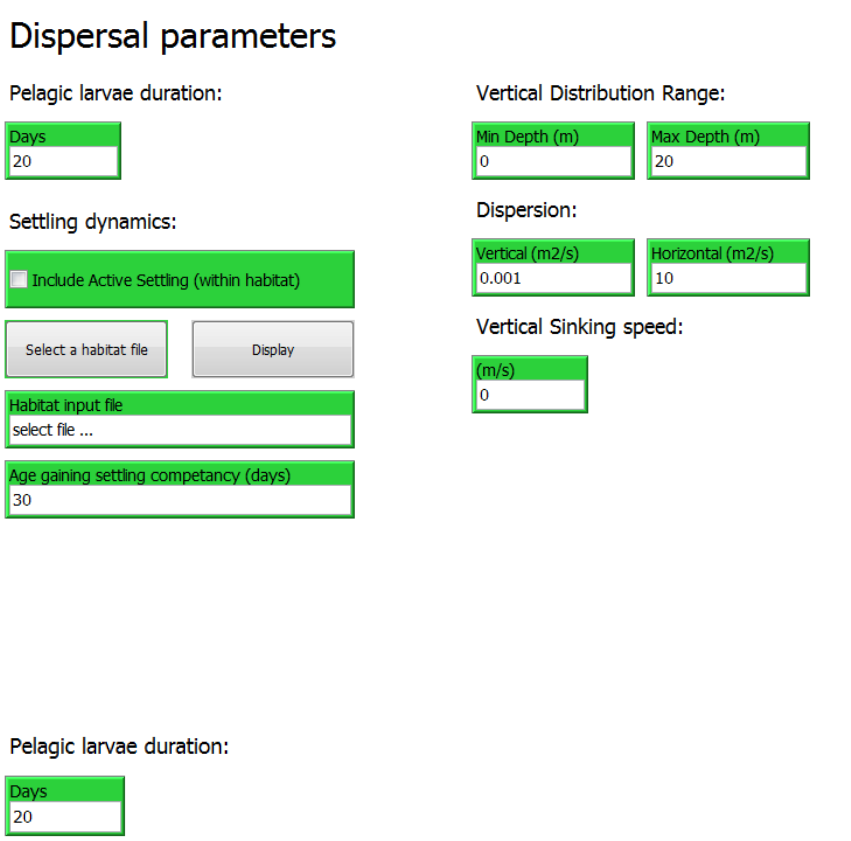Click into the Max Depth (m) field
The width and height of the screenshot is (851, 841).
(x=728, y=161)
